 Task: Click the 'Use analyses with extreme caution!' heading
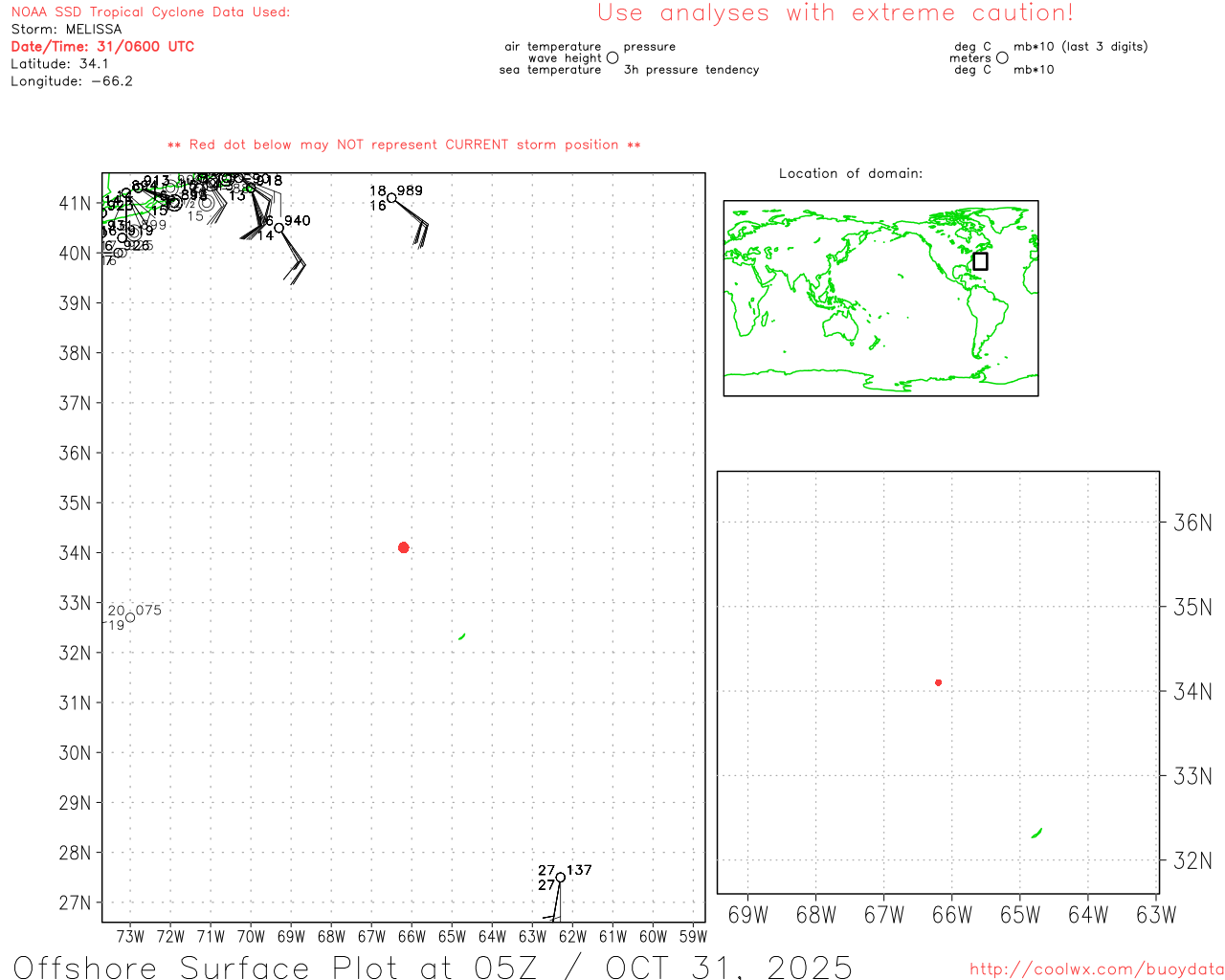pyautogui.click(x=835, y=13)
